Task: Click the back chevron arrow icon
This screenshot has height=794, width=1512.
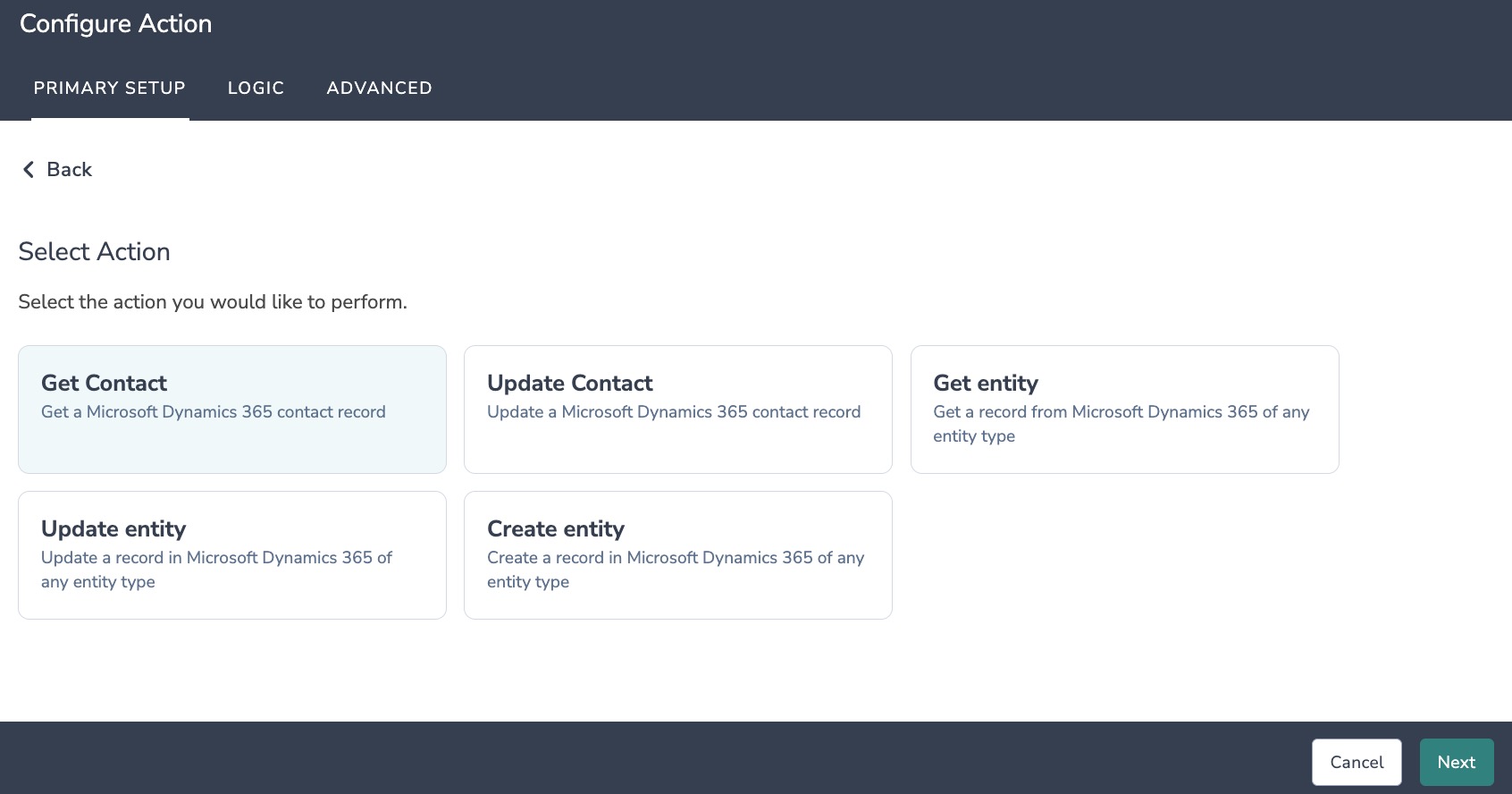Action: 28,170
